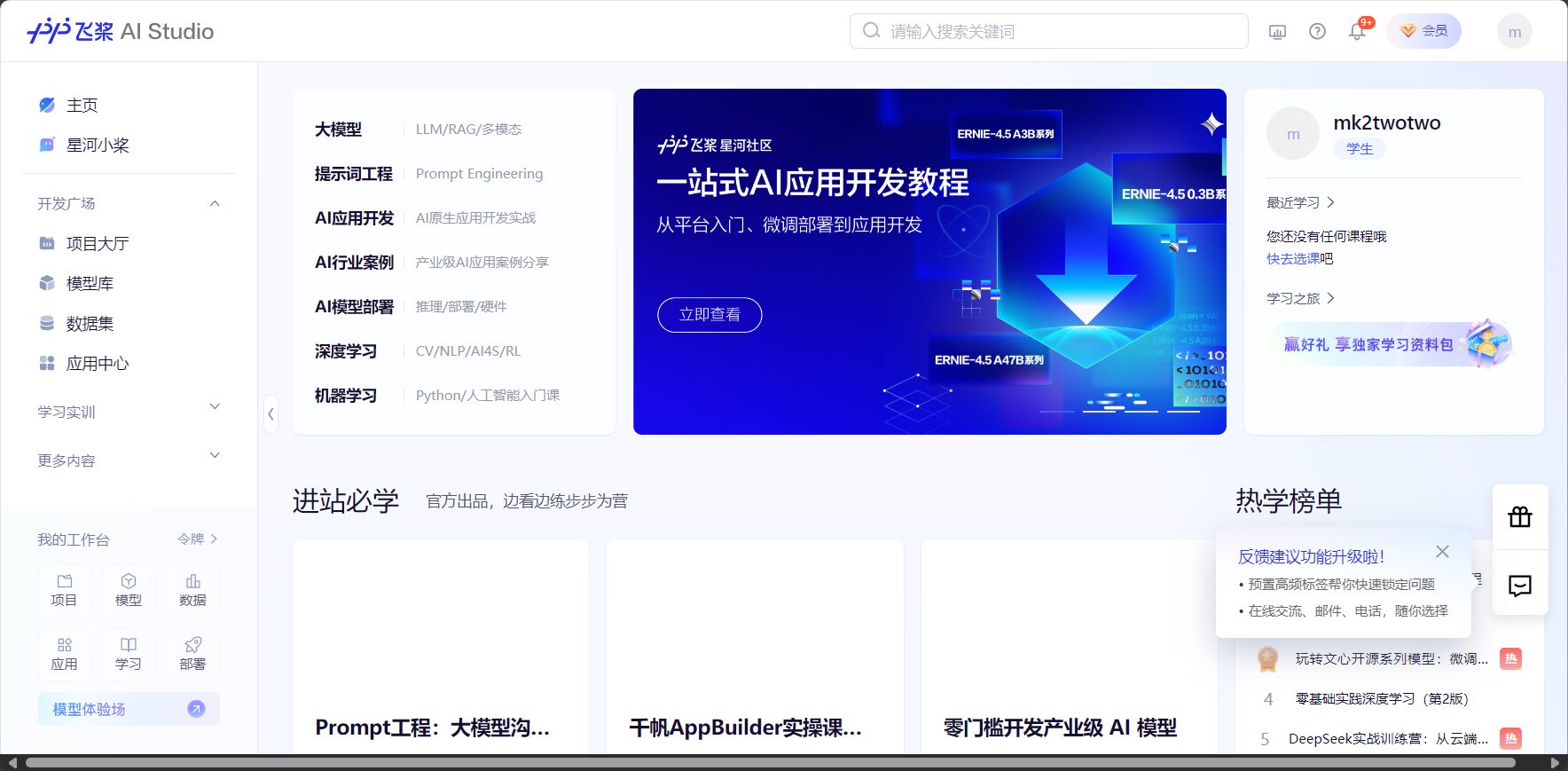The width and height of the screenshot is (1568, 771).
Task: Open 模型 in my workspace
Action: [129, 590]
